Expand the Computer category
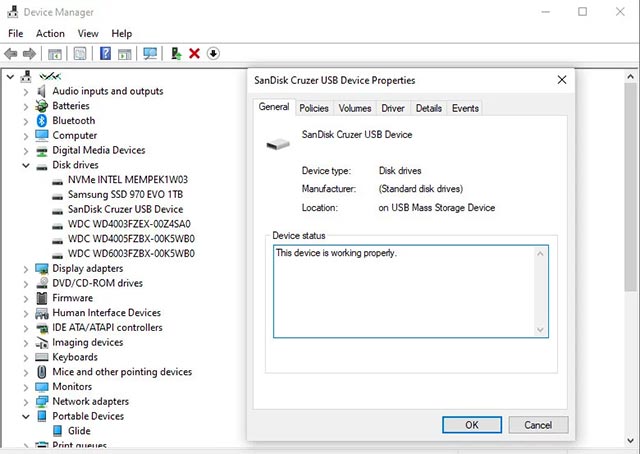The image size is (640, 454). point(26,136)
